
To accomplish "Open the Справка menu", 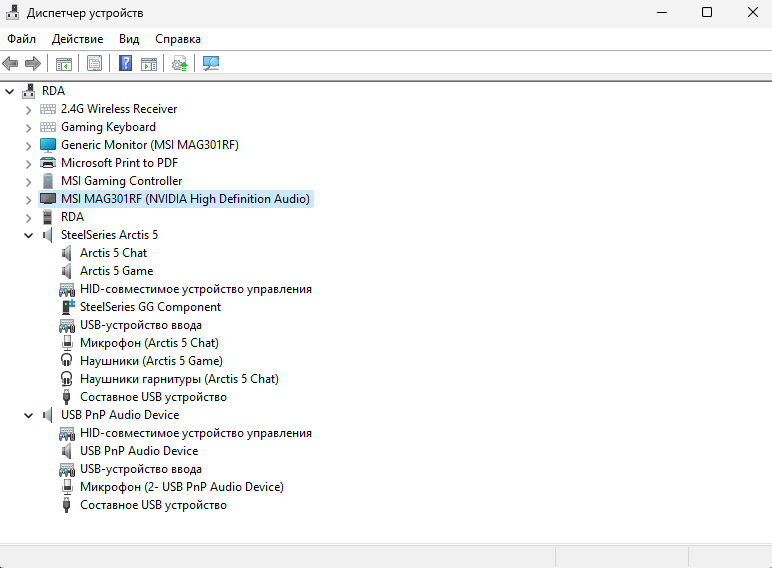I will coord(178,39).
